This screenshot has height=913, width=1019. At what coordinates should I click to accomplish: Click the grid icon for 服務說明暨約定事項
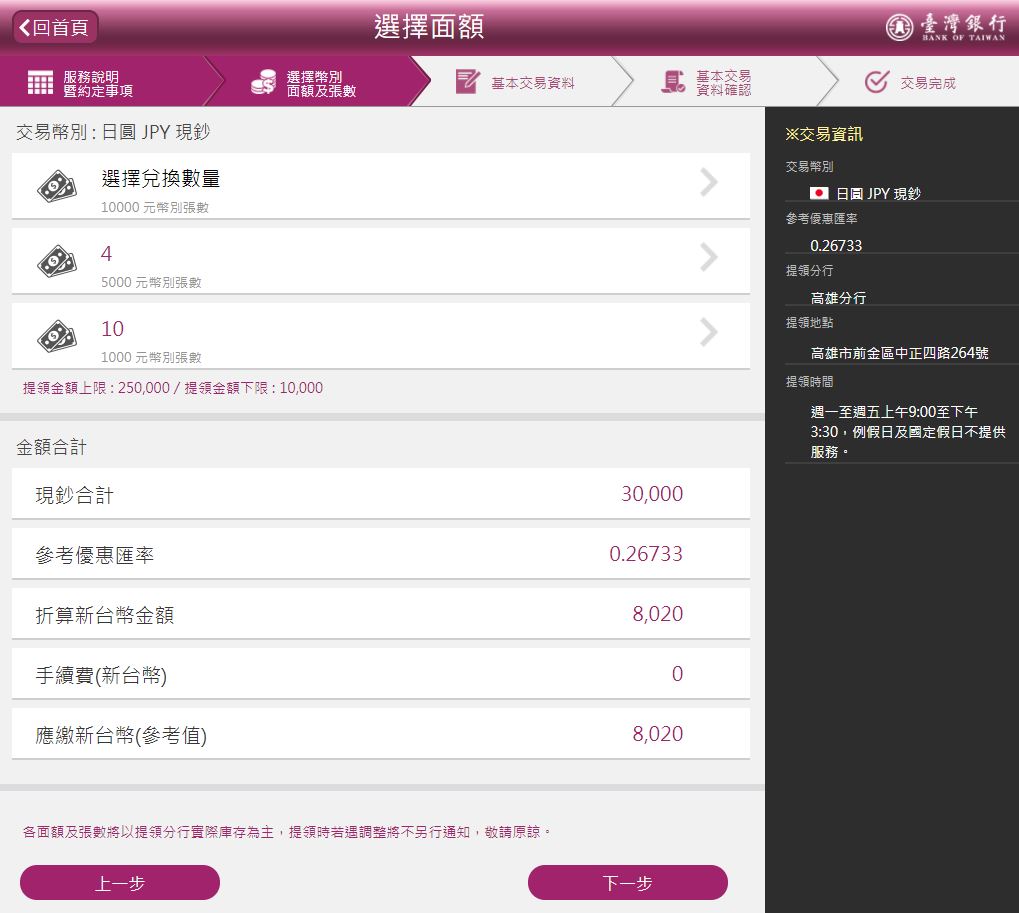click(x=40, y=83)
